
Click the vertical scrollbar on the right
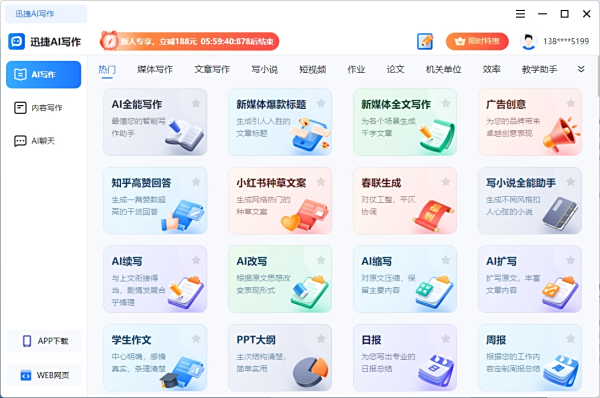pyautogui.click(x=598, y=76)
